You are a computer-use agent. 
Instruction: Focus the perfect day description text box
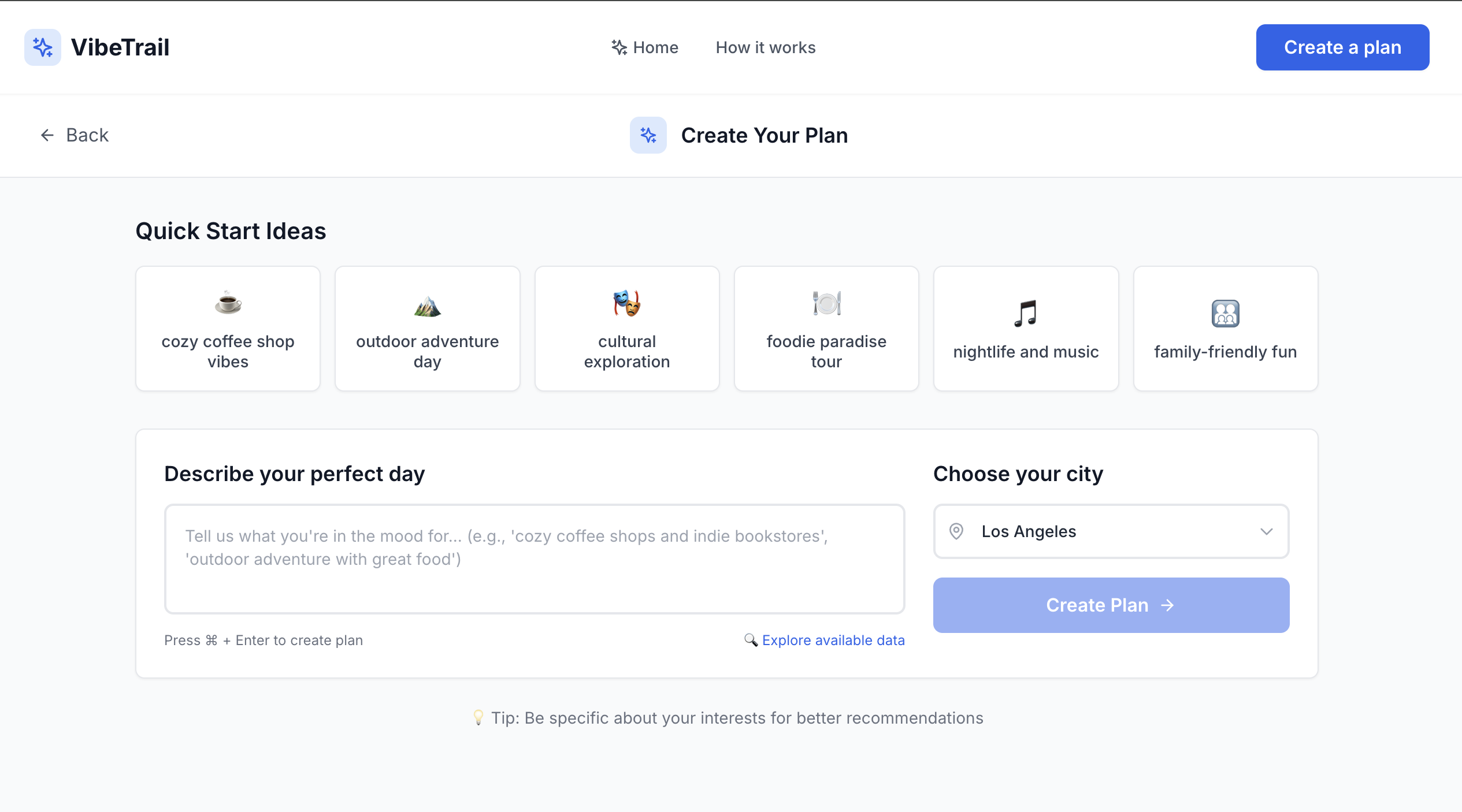point(534,558)
